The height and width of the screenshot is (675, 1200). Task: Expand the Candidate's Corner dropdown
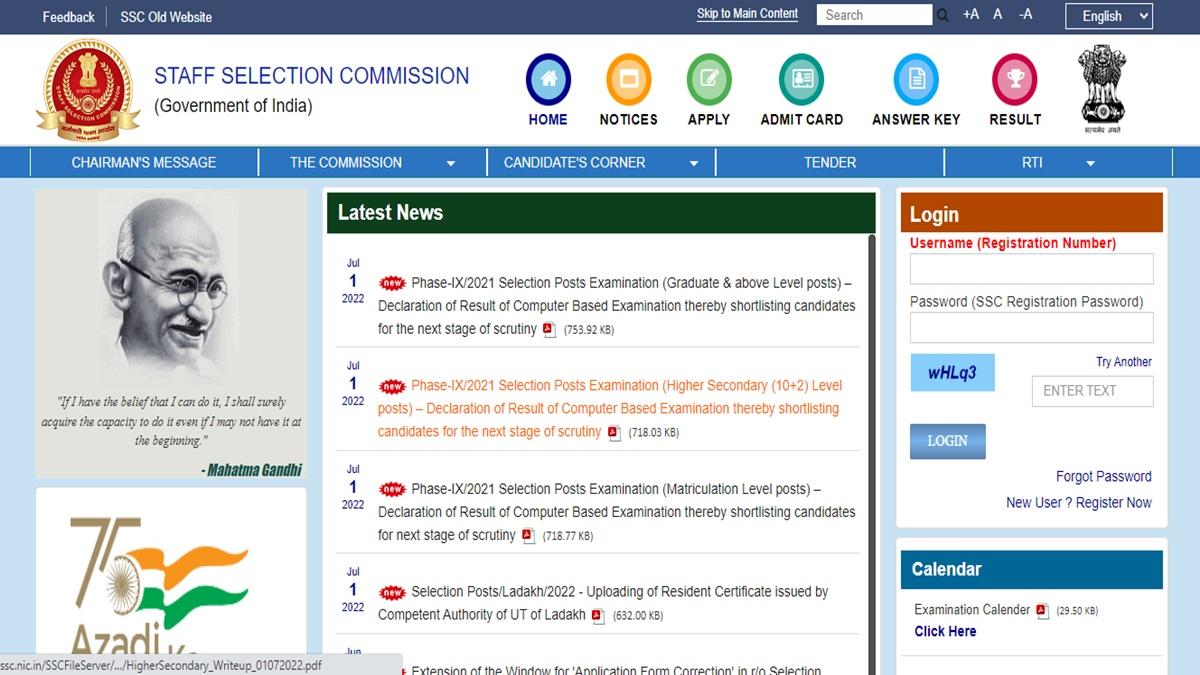(x=598, y=162)
